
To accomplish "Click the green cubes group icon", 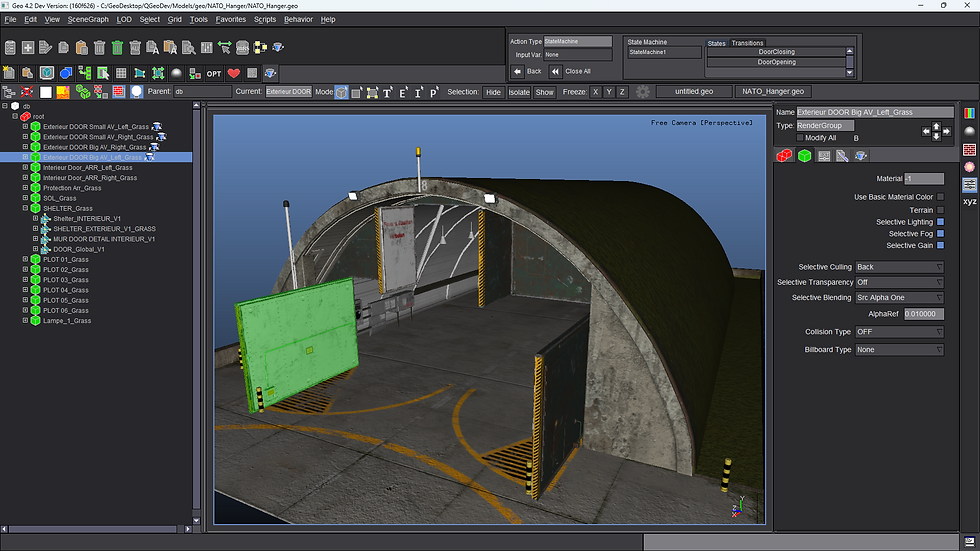I will (82, 92).
